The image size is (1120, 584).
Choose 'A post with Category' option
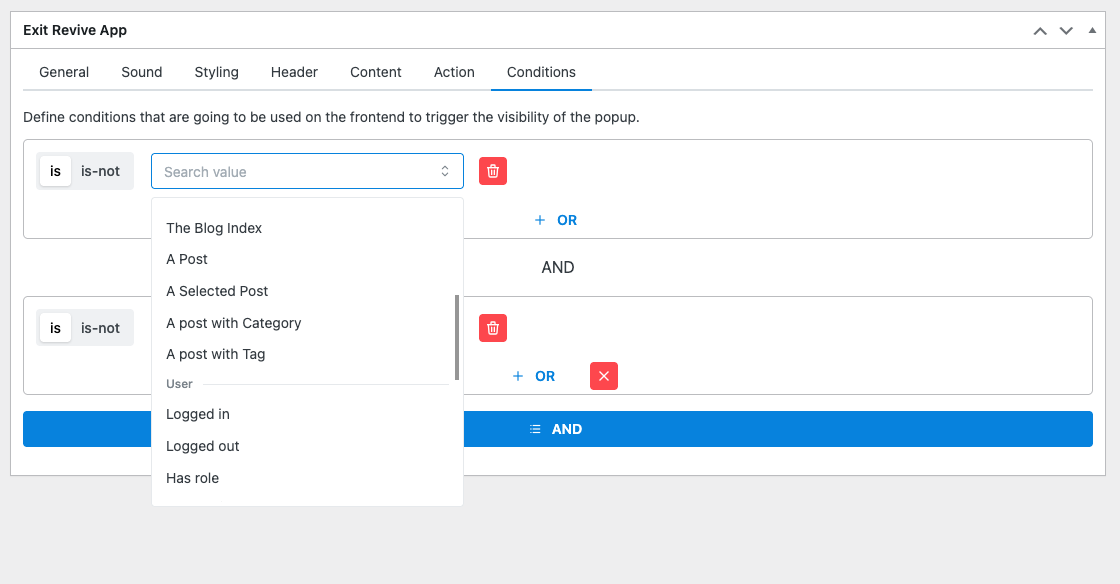pyautogui.click(x=234, y=323)
